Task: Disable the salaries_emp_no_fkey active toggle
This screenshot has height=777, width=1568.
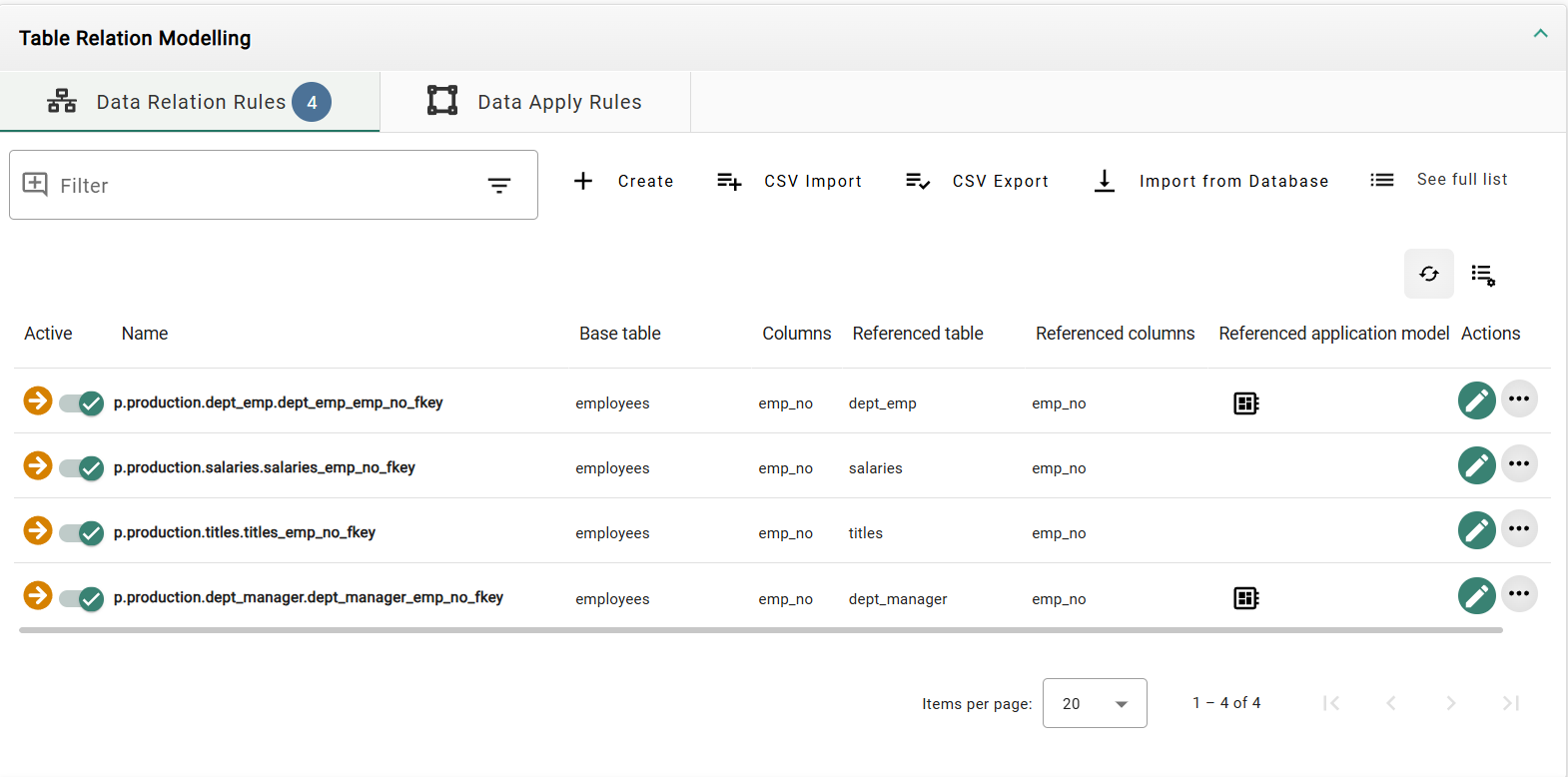Action: pyautogui.click(x=82, y=468)
